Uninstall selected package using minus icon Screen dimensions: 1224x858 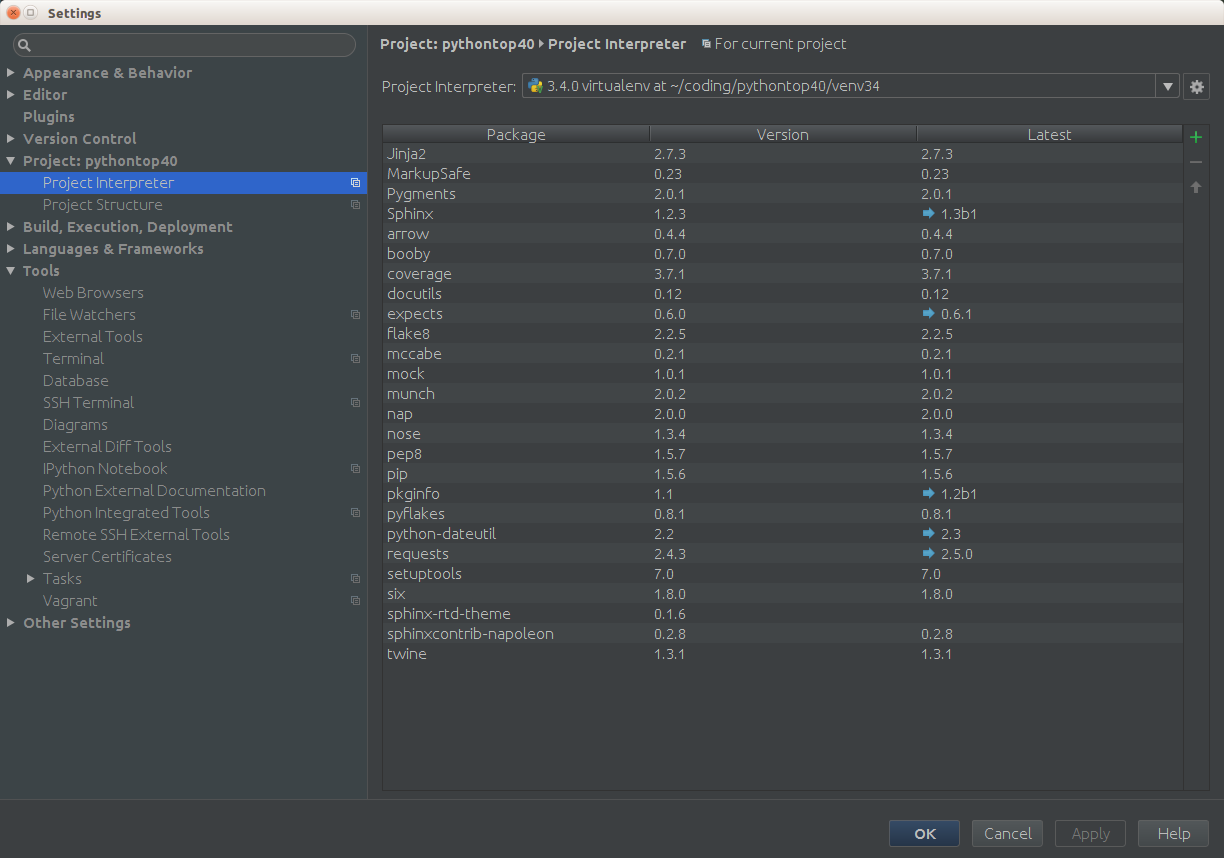point(1196,161)
